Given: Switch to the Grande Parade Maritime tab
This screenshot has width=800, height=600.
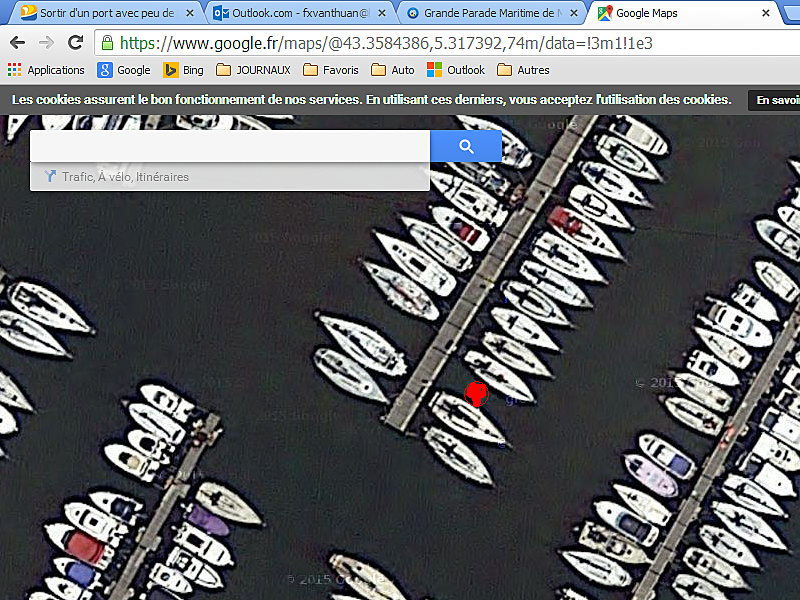Looking at the screenshot, I should [x=488, y=14].
